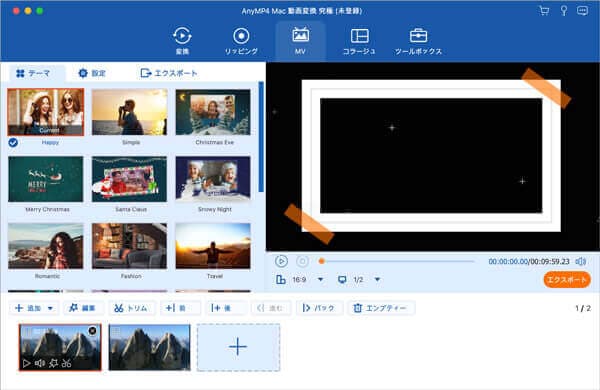Select the Fashion theme thumbnail

129,246
